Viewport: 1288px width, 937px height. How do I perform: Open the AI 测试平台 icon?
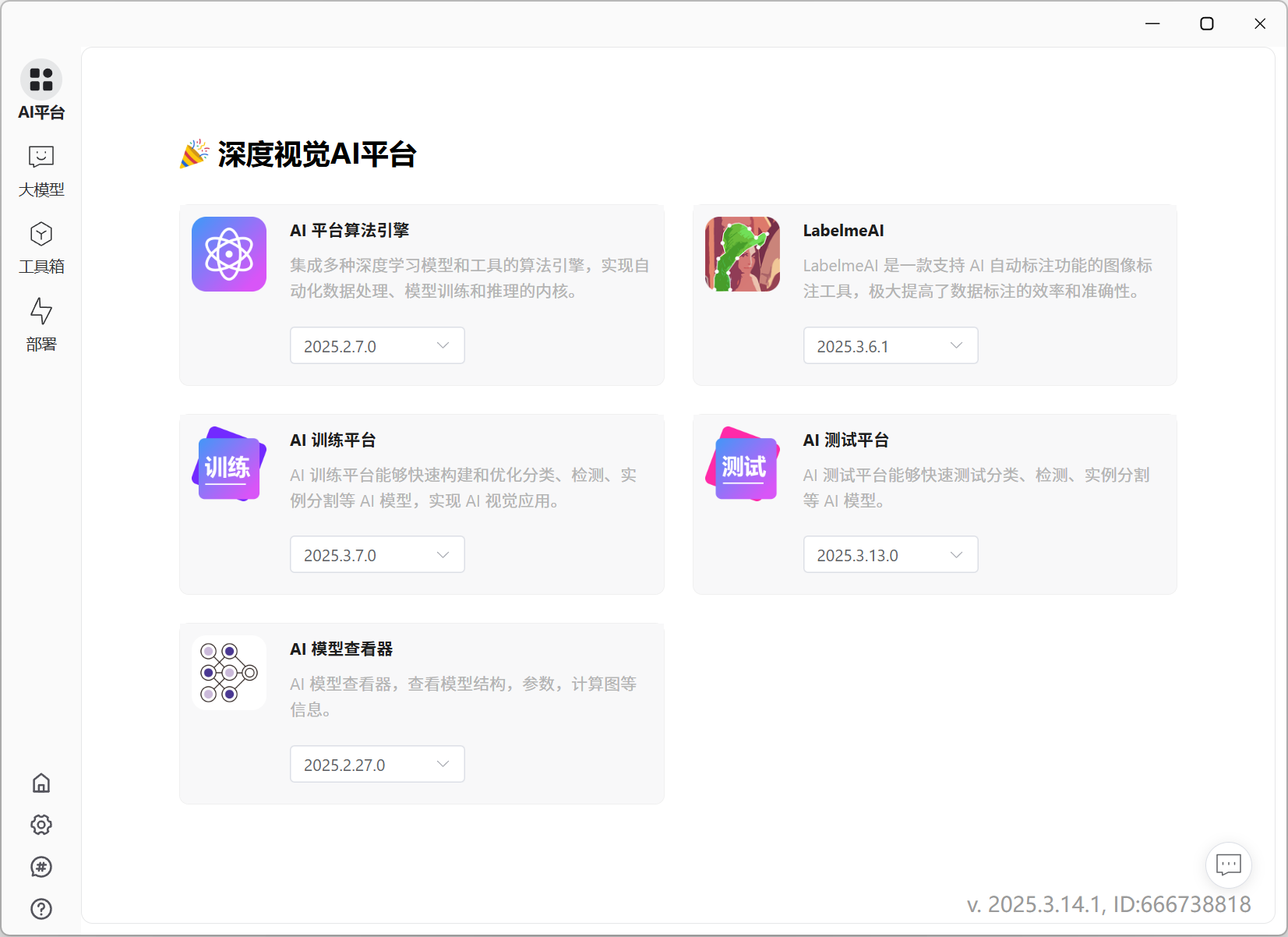point(742,464)
